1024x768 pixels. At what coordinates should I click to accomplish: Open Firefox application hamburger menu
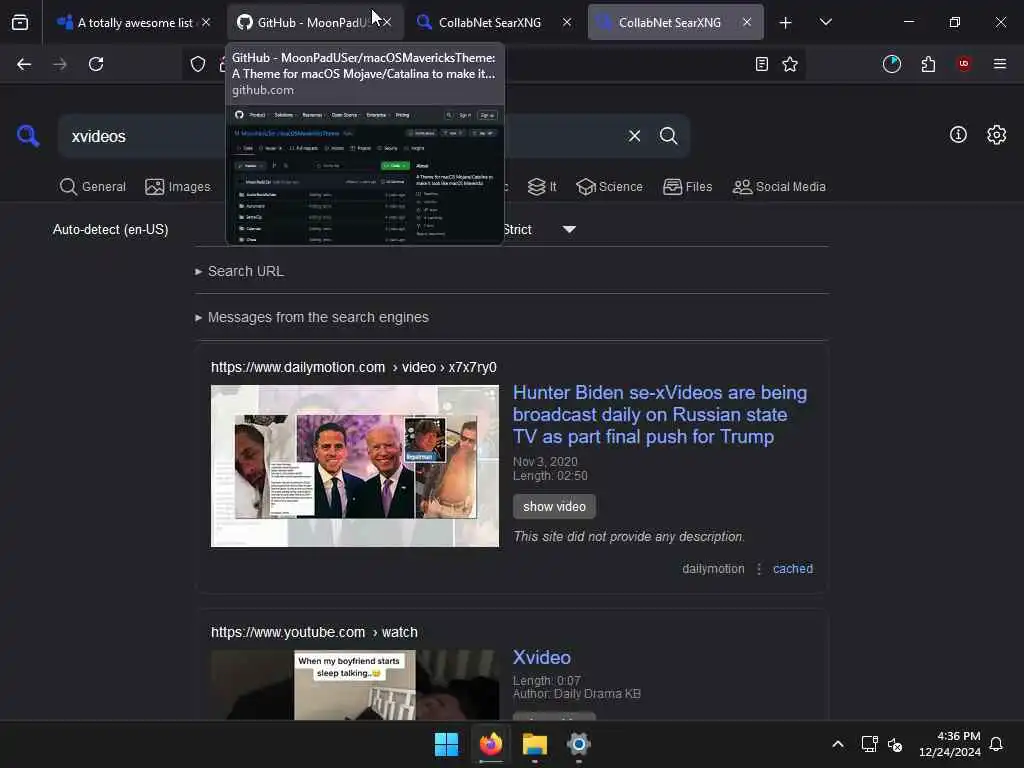click(x=1000, y=64)
